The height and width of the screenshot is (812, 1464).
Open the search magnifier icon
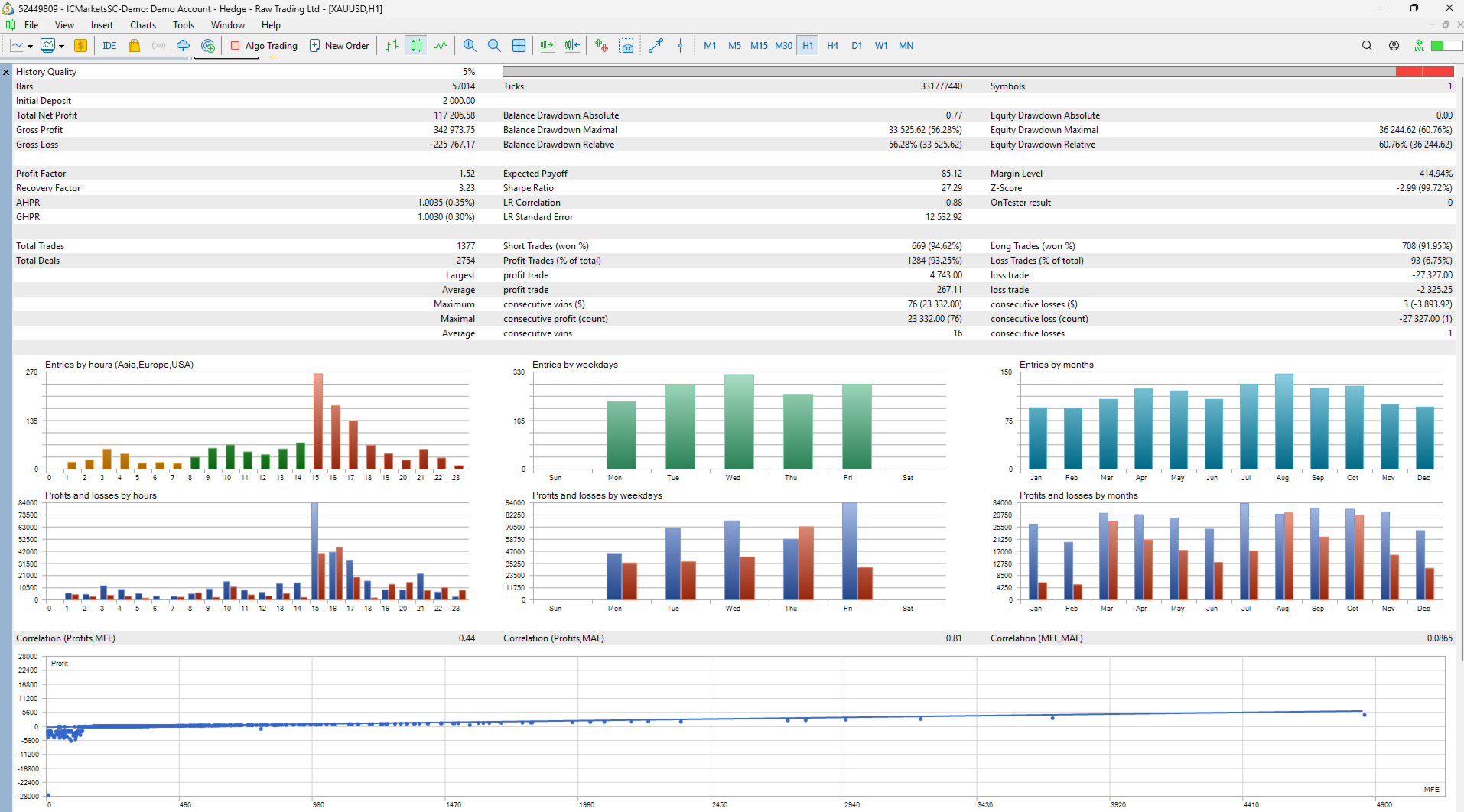tap(1367, 46)
